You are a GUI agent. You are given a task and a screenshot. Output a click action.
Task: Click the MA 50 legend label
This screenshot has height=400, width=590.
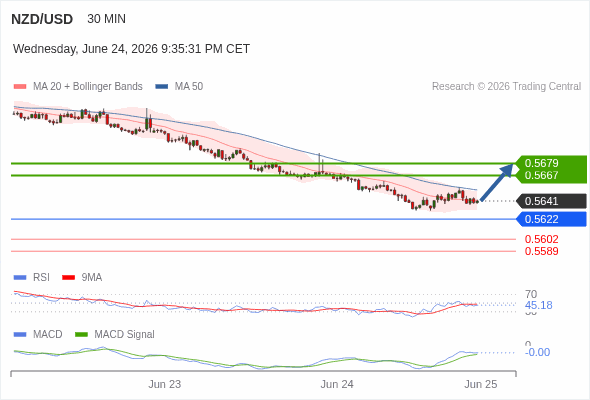point(189,87)
